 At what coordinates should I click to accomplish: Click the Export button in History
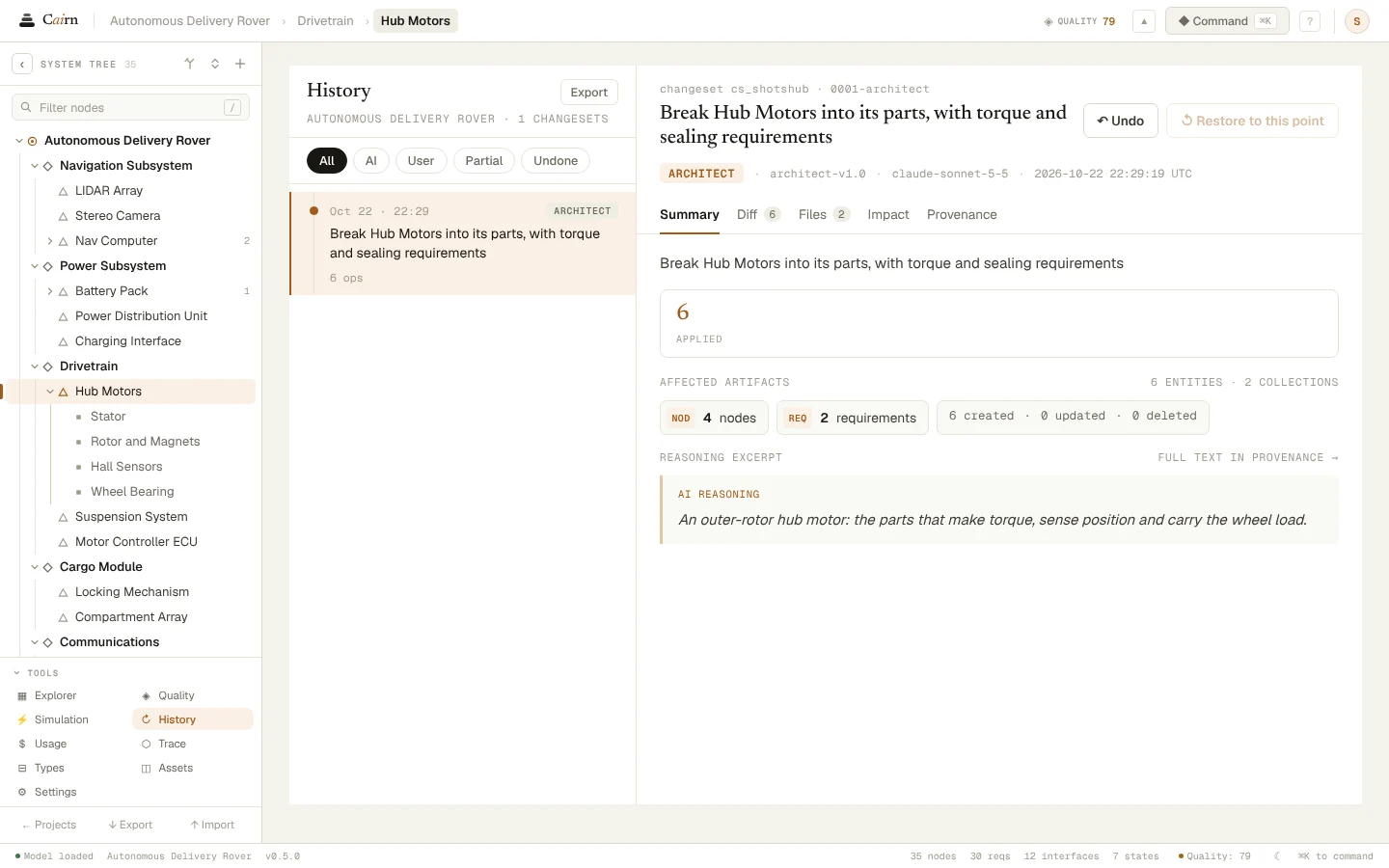pos(589,93)
